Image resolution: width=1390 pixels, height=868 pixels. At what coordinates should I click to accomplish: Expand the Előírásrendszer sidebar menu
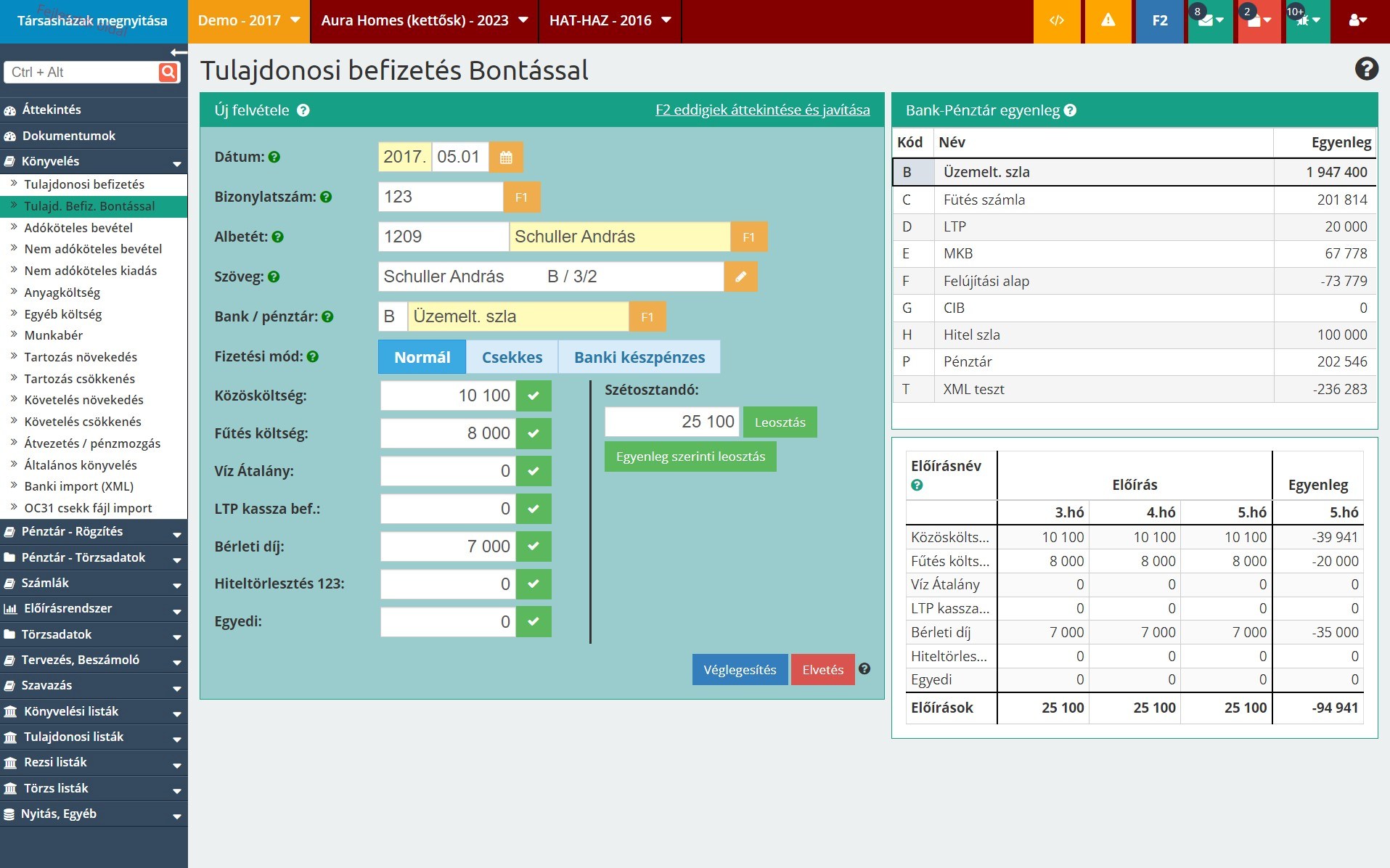(94, 608)
